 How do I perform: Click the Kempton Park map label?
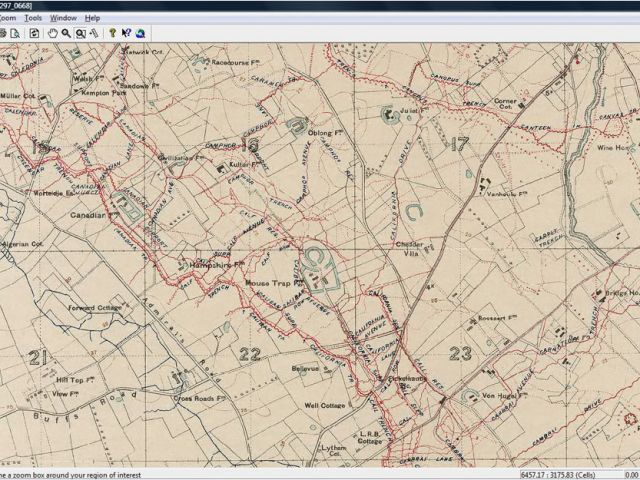102,93
